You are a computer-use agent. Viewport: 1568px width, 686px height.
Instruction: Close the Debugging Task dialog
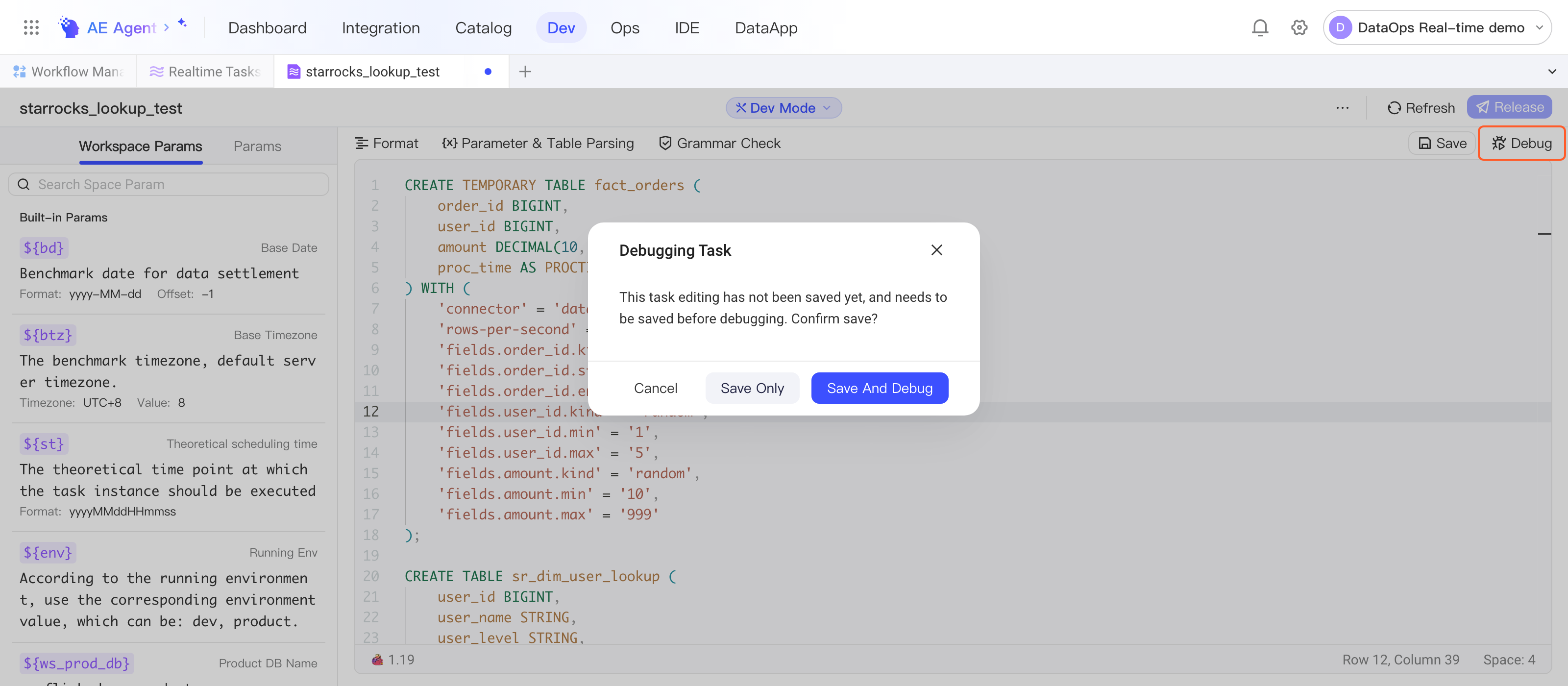point(936,250)
